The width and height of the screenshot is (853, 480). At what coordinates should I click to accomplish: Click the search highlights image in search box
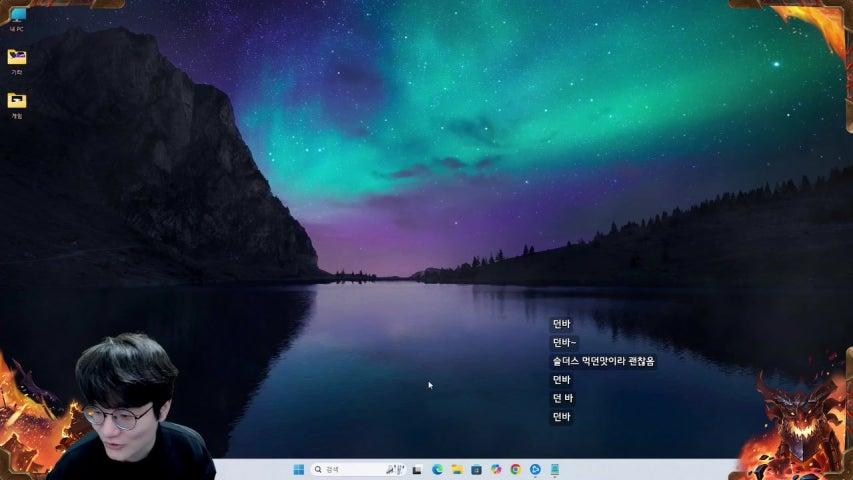(x=396, y=469)
